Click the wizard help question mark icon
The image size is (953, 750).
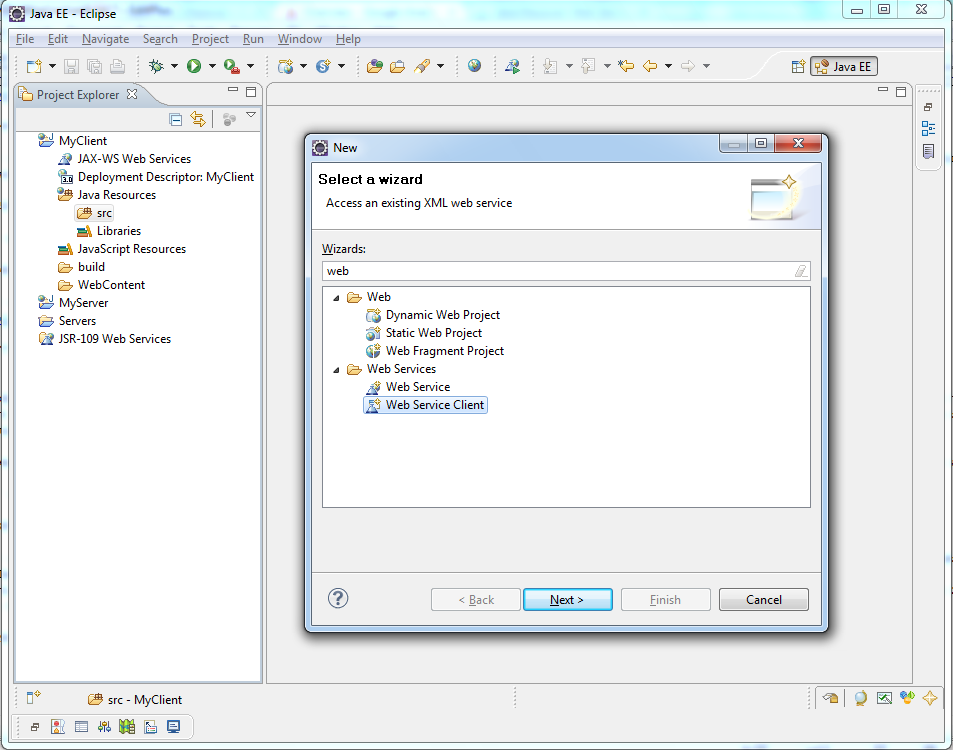[338, 598]
